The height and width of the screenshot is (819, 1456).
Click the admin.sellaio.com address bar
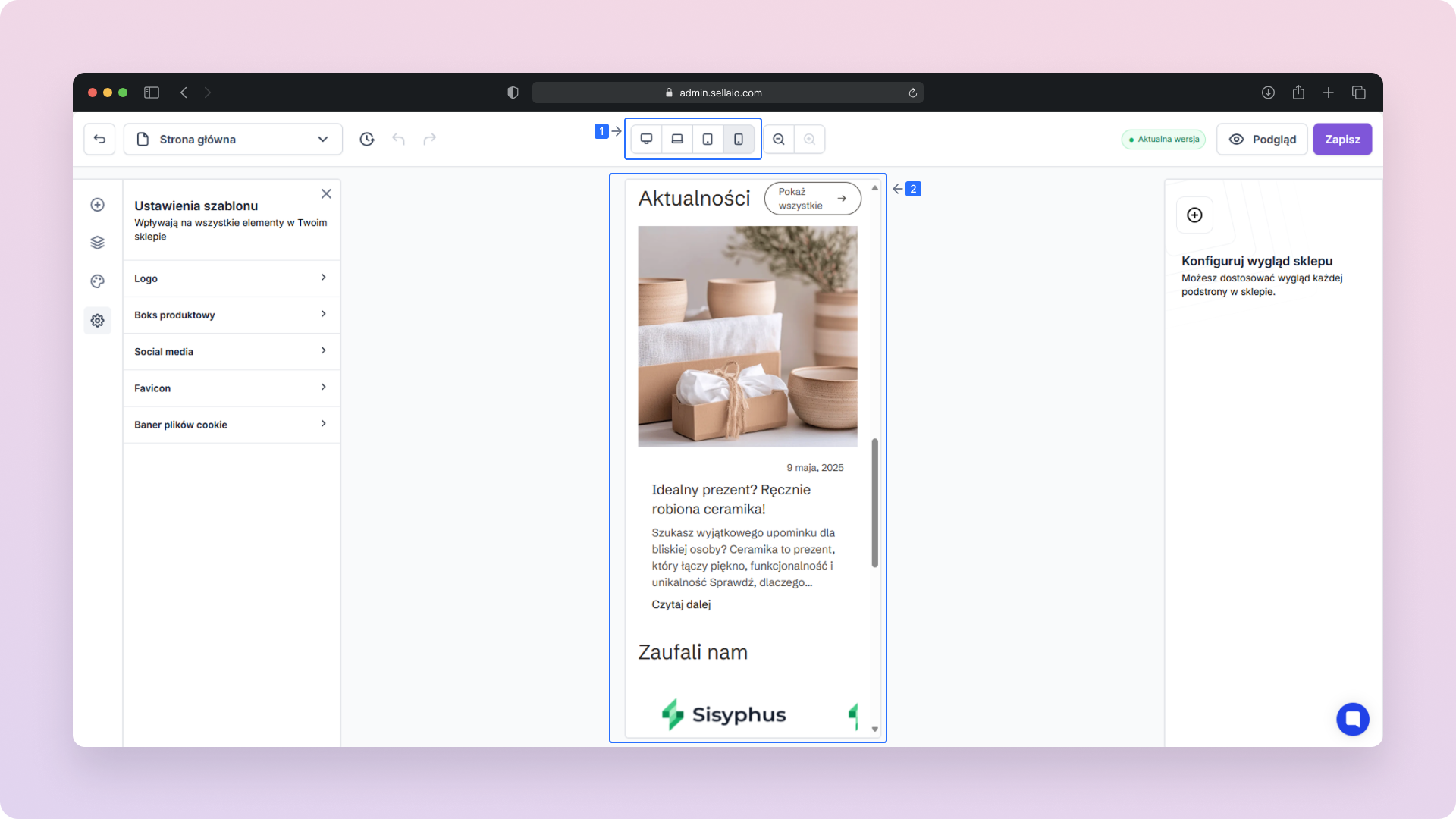727,93
